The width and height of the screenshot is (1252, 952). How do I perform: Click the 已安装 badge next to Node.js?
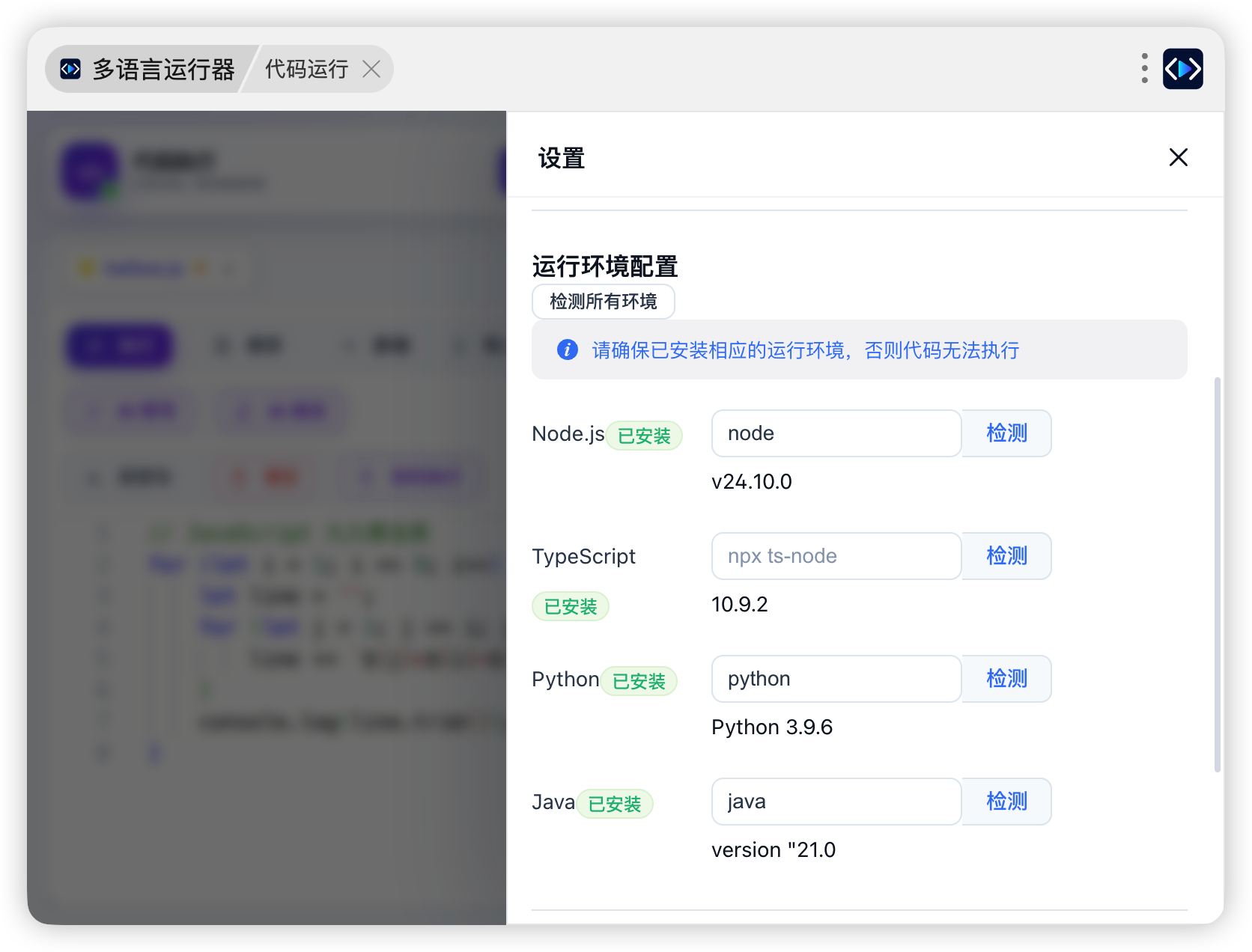pyautogui.click(x=644, y=436)
